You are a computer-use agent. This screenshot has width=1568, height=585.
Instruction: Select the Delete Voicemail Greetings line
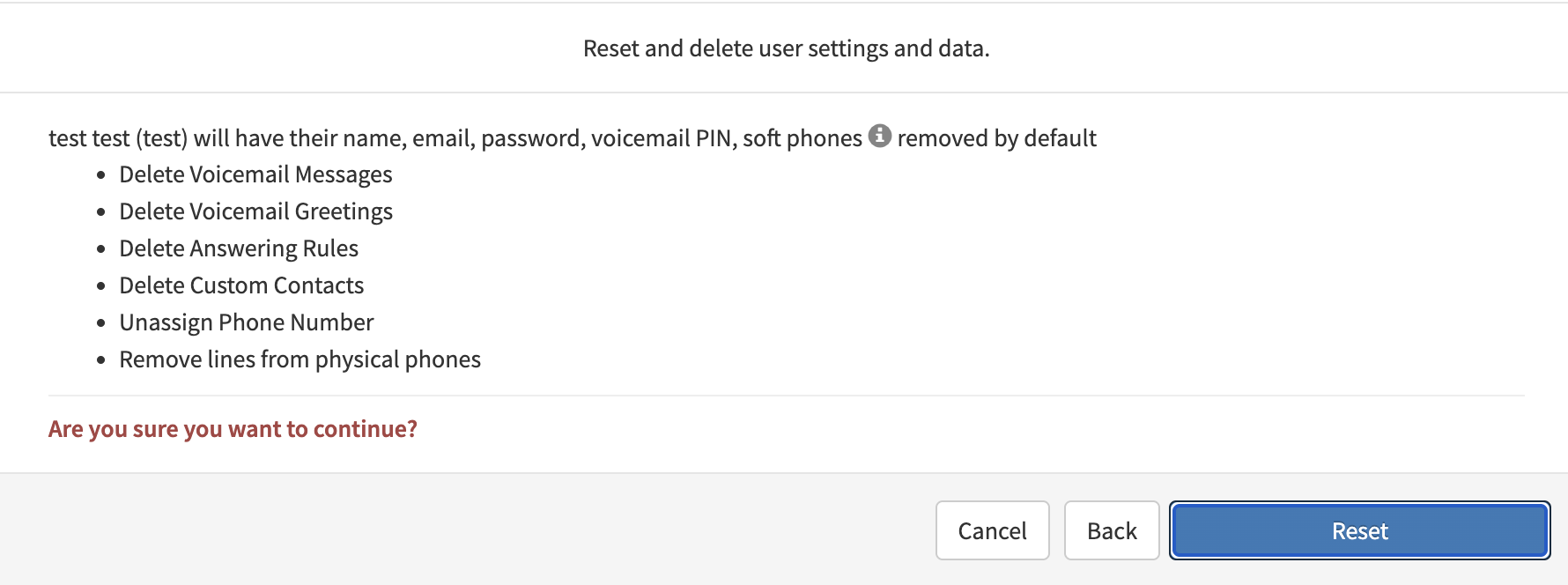(255, 211)
